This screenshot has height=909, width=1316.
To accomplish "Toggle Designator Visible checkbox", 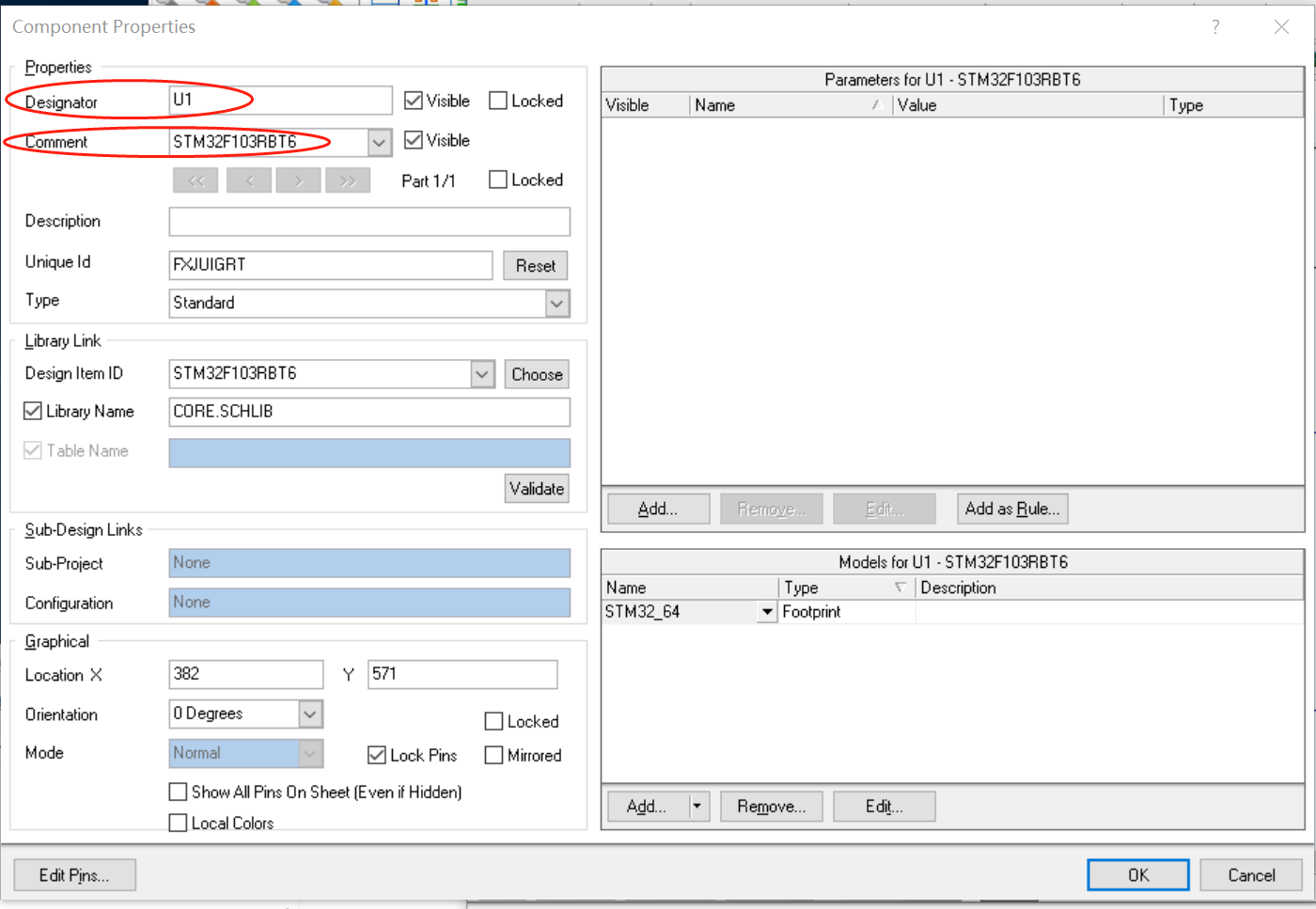I will pyautogui.click(x=414, y=101).
